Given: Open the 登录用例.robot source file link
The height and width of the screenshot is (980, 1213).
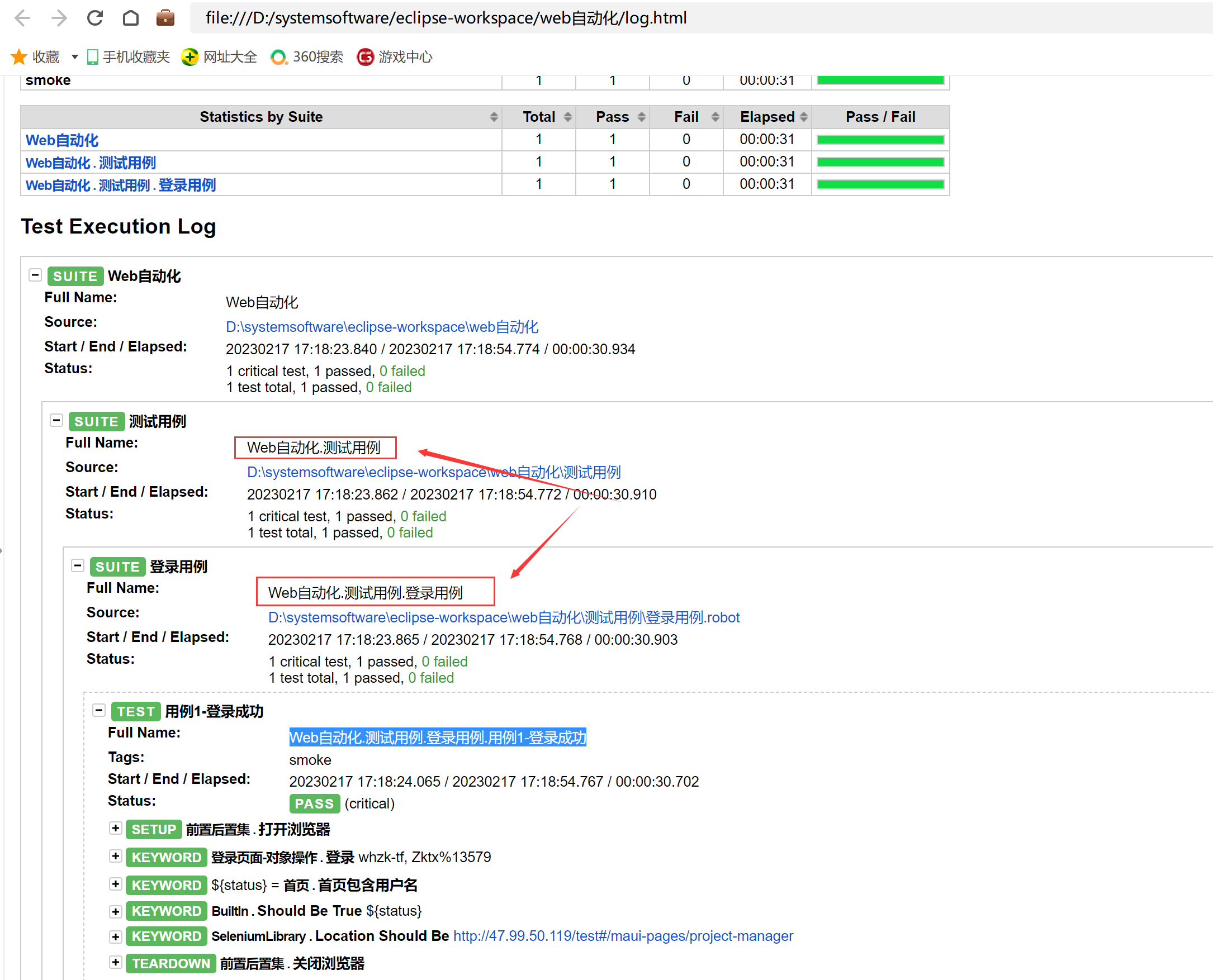Looking at the screenshot, I should coord(503,617).
